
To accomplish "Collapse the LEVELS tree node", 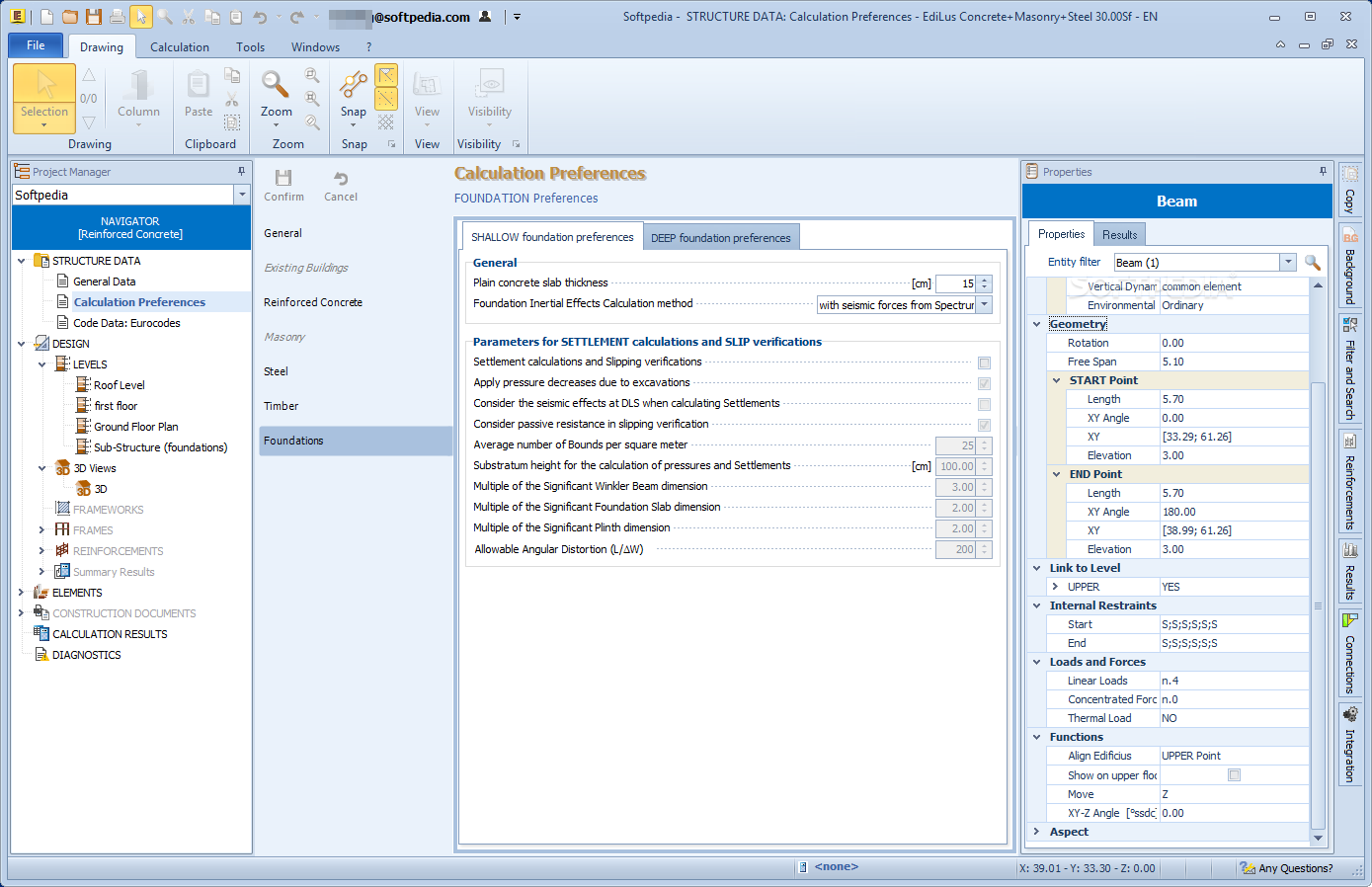I will [41, 364].
